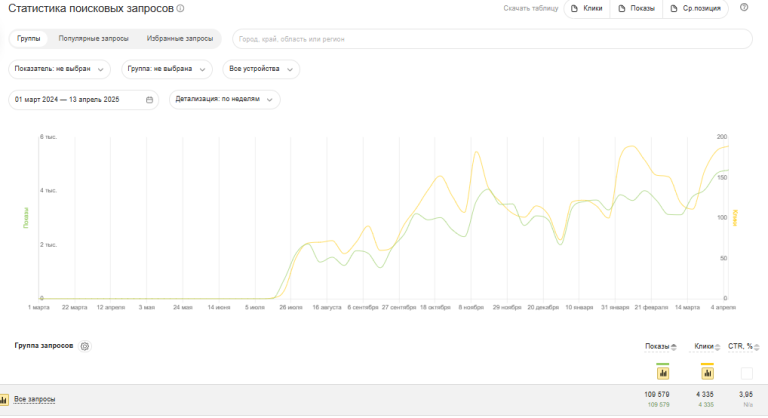Click the Показы value 109 579
Viewport: 768px width, 418px height.
click(657, 394)
